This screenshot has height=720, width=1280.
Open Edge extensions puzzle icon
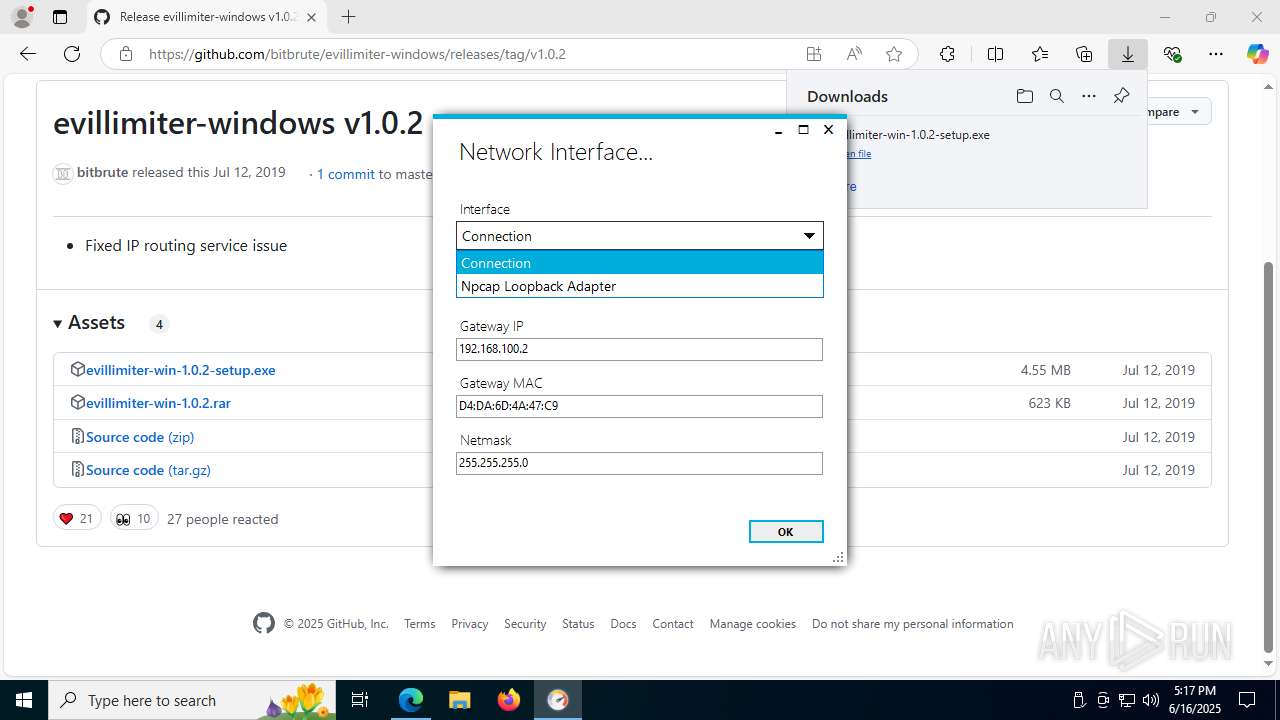click(947, 54)
